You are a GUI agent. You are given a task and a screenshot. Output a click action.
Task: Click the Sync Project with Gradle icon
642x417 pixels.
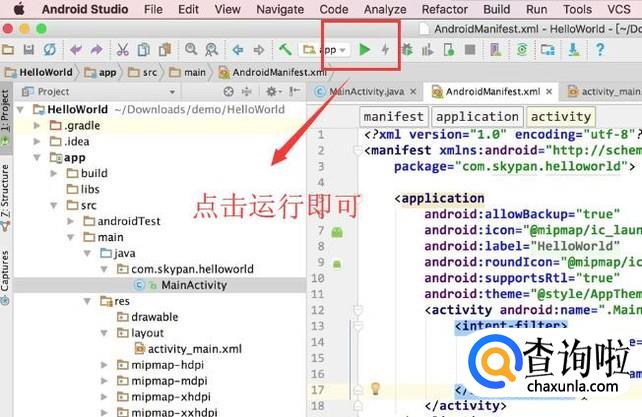pos(522,50)
